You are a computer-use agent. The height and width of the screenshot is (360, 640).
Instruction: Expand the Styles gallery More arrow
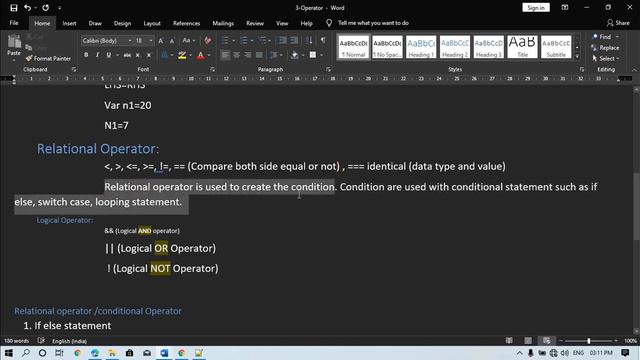tap(577, 57)
